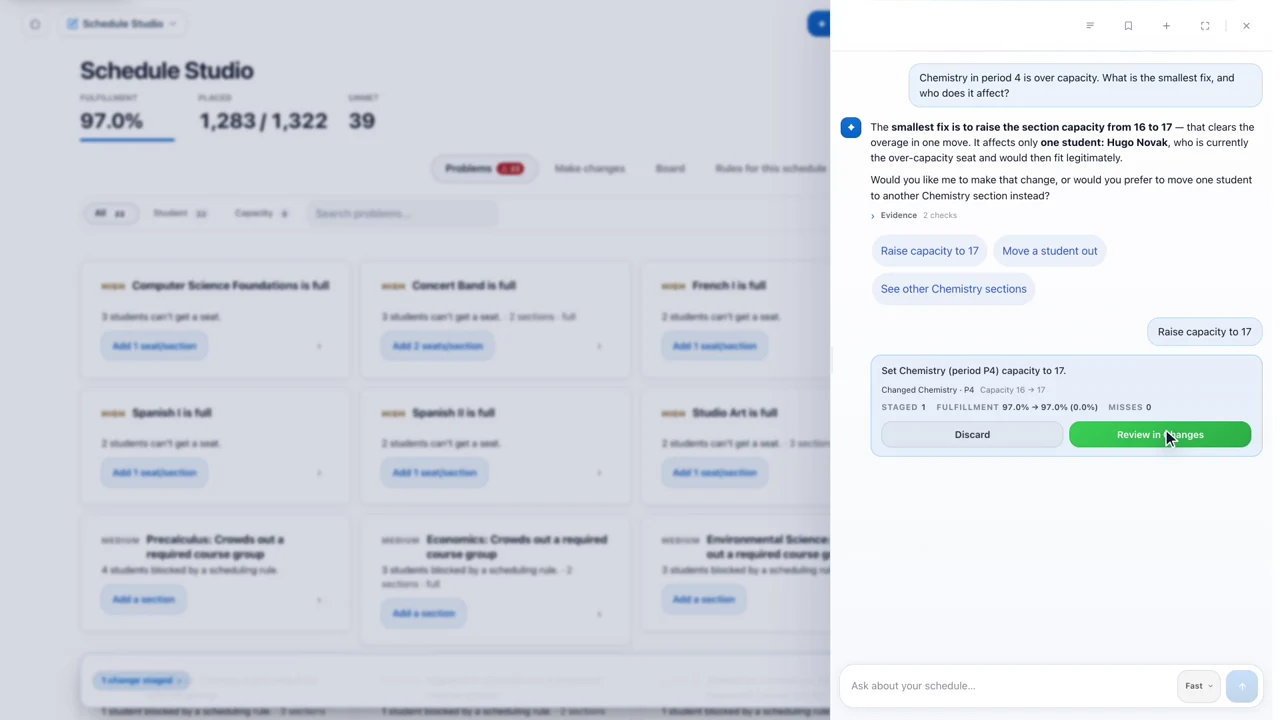The width and height of the screenshot is (1280, 720).
Task: Switch to the Problems tab
Action: (x=484, y=168)
